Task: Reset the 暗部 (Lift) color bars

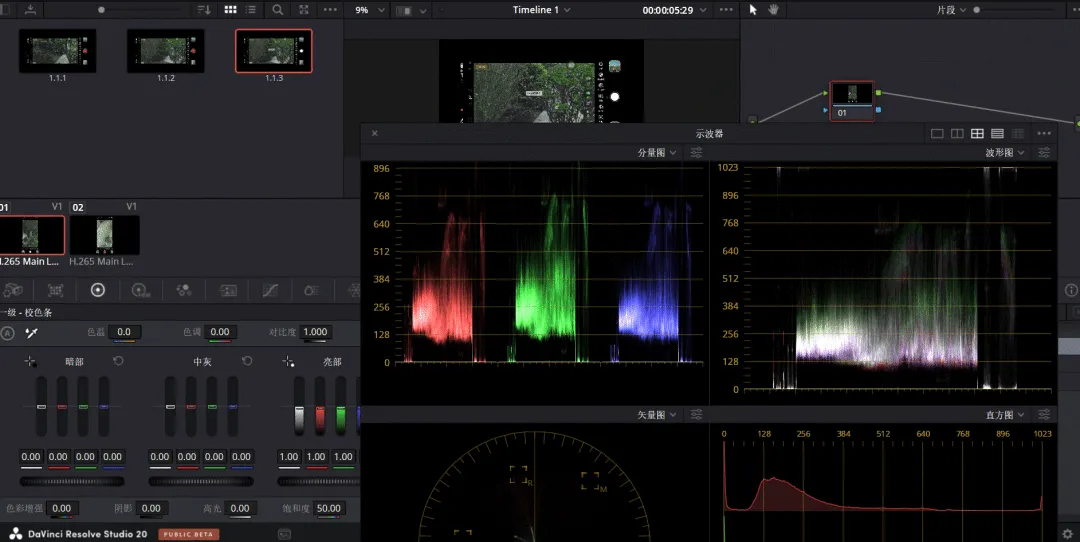Action: pyautogui.click(x=118, y=360)
